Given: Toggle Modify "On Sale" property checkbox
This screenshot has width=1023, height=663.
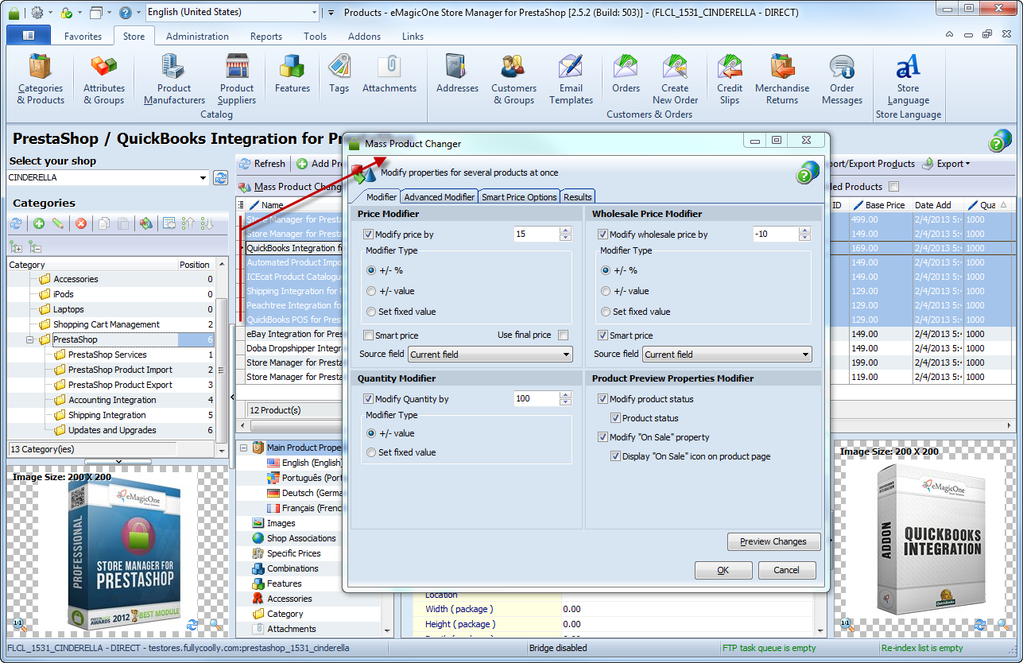Looking at the screenshot, I should pyautogui.click(x=602, y=437).
